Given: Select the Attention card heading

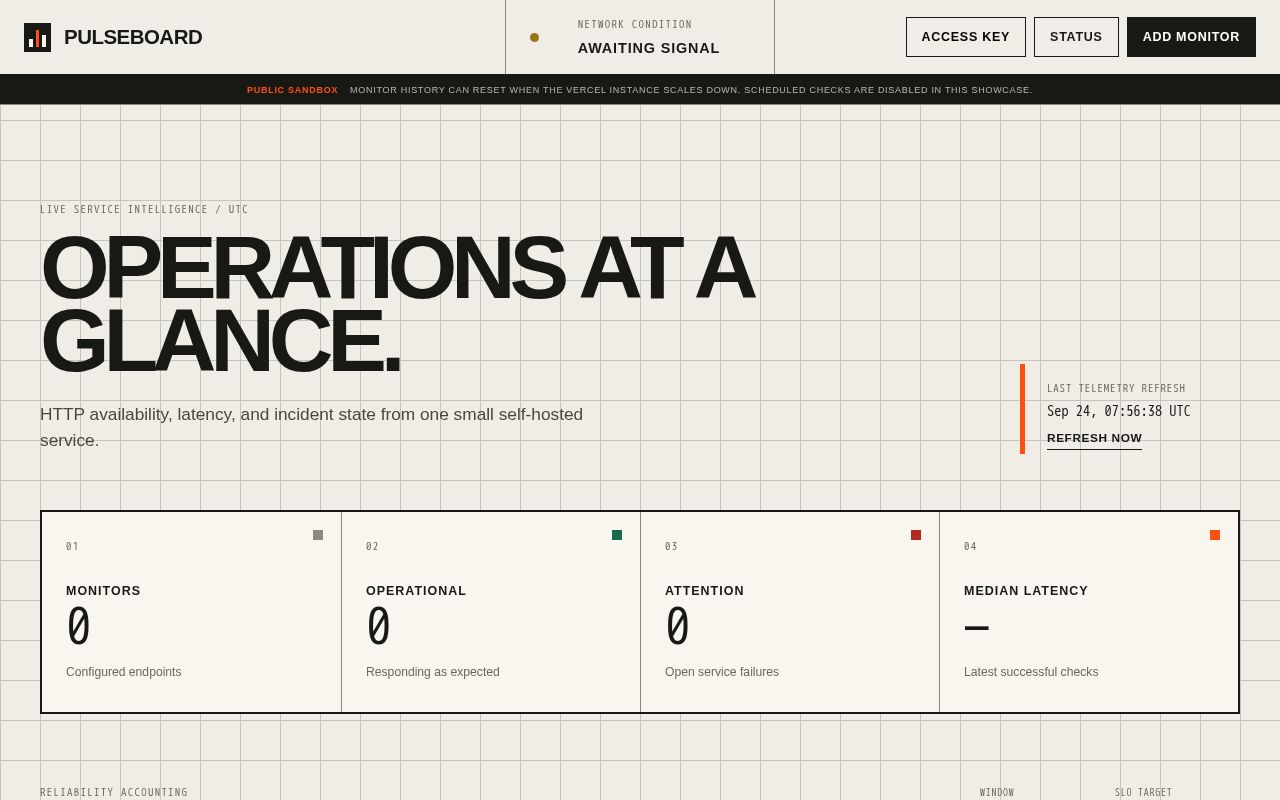Looking at the screenshot, I should [x=705, y=591].
